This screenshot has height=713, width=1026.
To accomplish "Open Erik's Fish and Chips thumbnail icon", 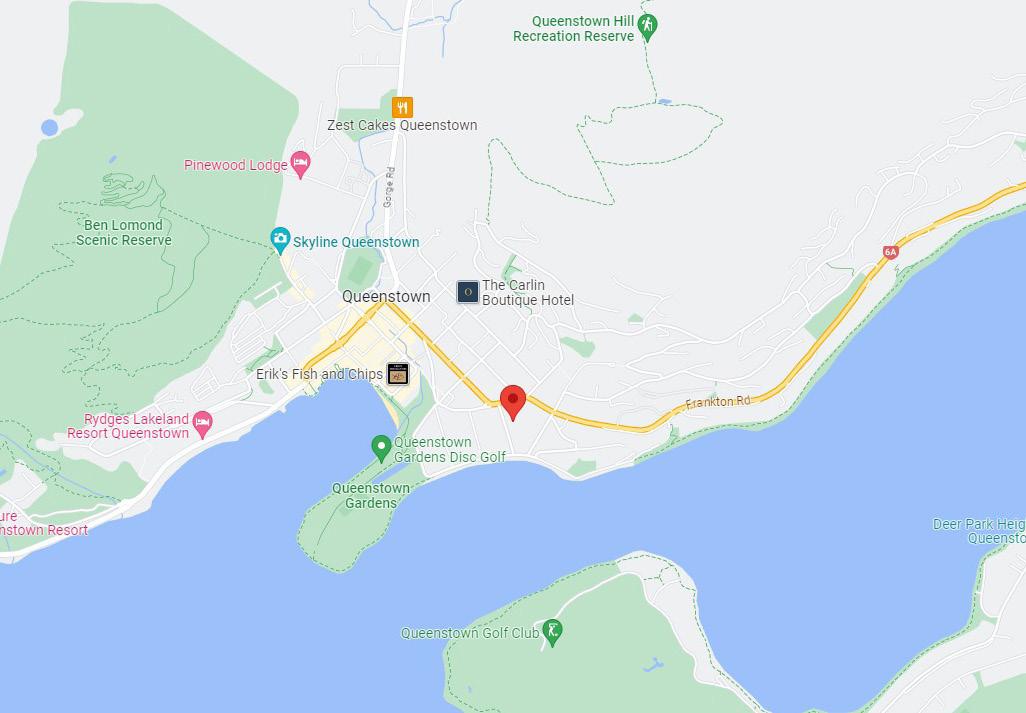I will 398,374.
